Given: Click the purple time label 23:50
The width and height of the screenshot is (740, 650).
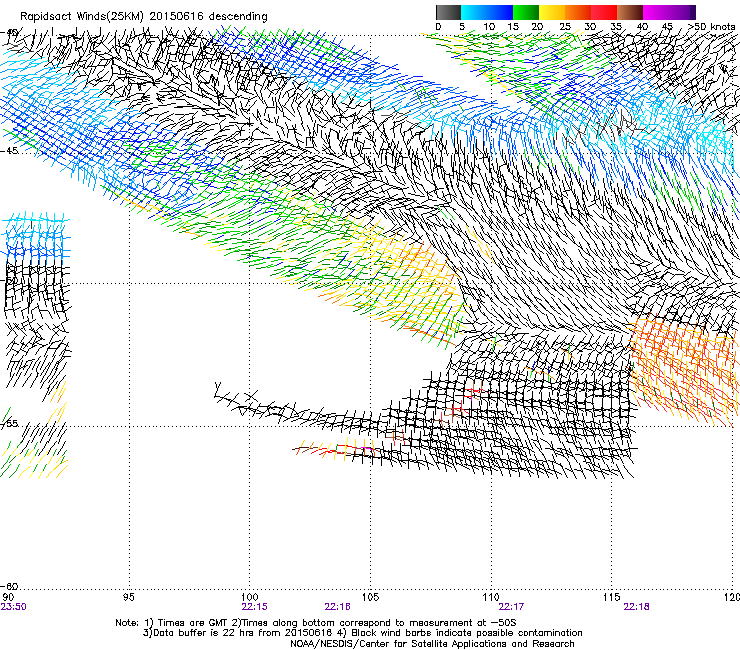Looking at the screenshot, I should pos(13,607).
